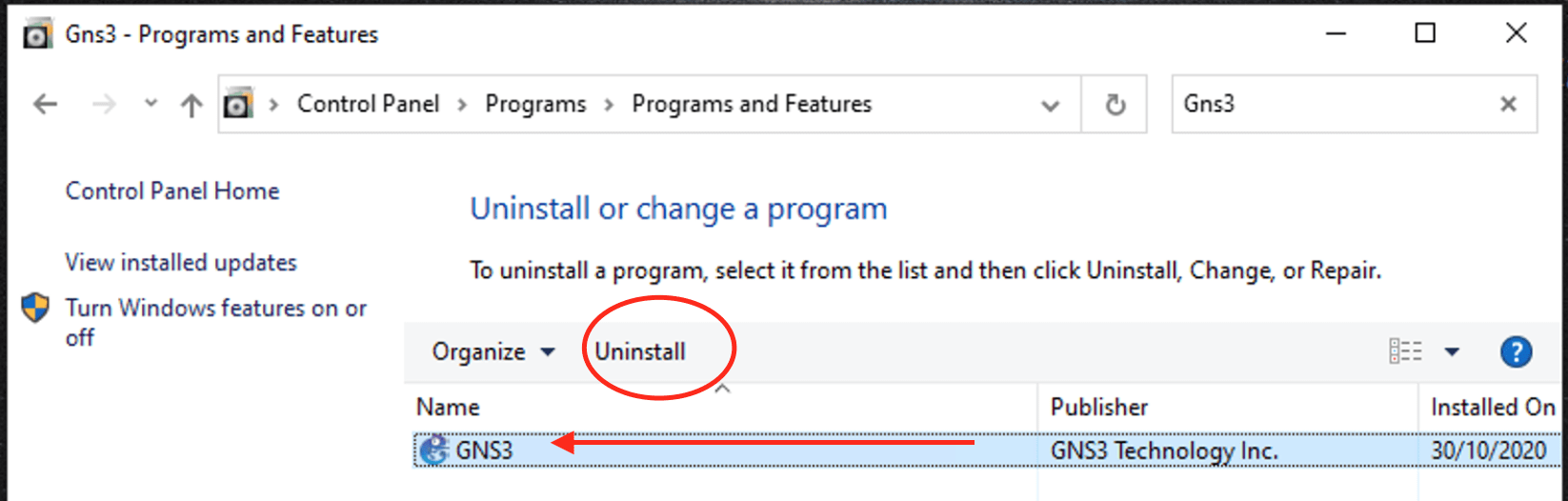
Task: Open View installed updates link
Action: (x=181, y=262)
